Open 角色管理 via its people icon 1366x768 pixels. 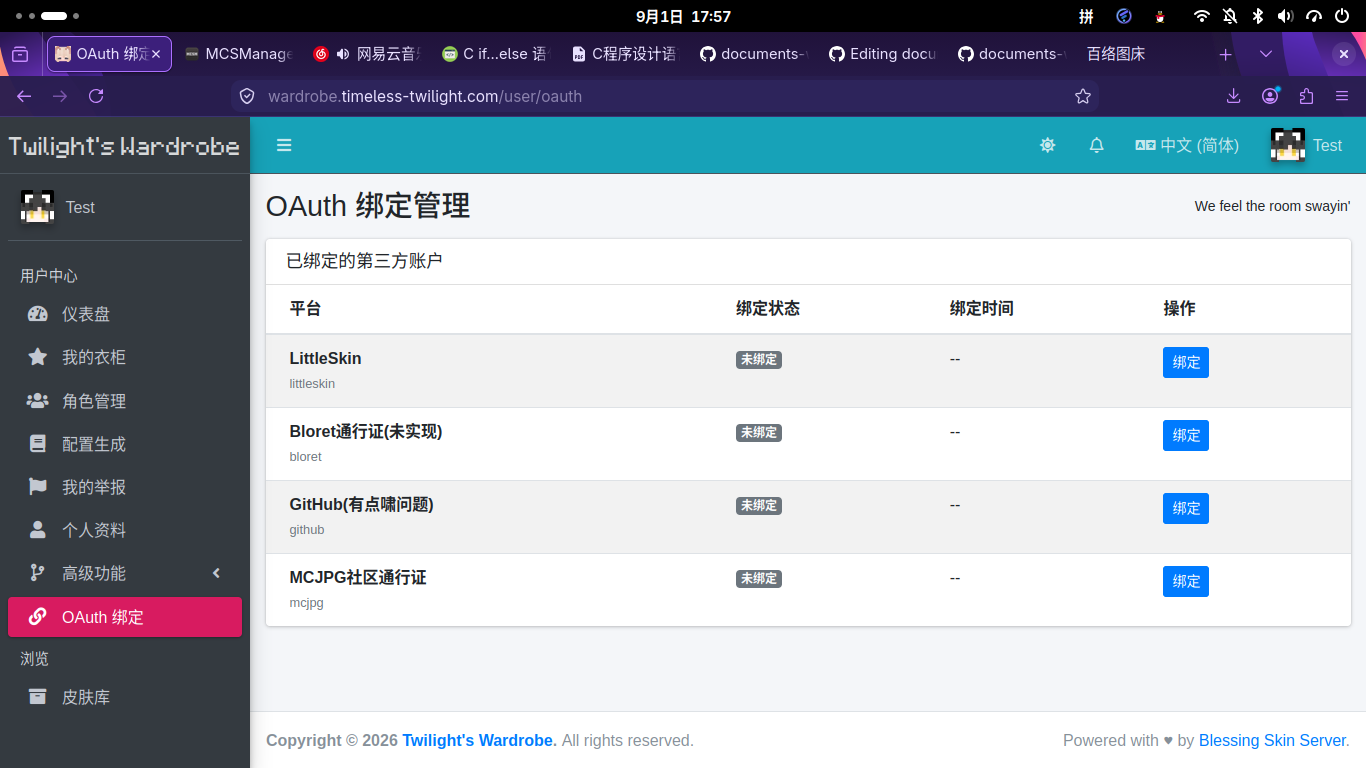pos(38,401)
